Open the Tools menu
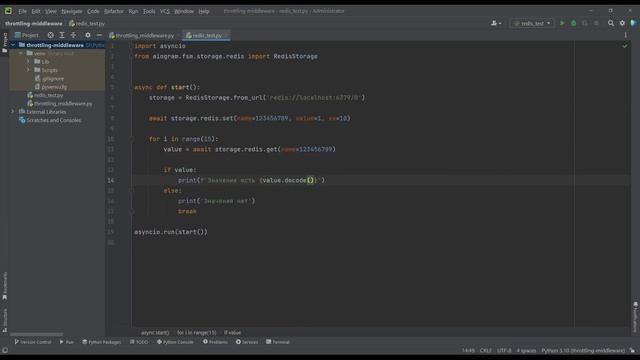The width and height of the screenshot is (640, 360). pyautogui.click(x=149, y=11)
